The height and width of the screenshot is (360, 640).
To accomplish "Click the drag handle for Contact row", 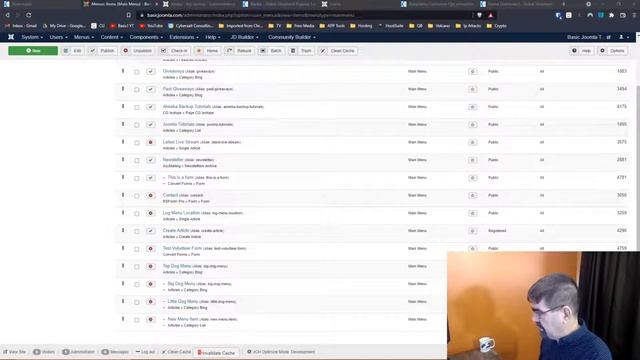I will (x=123, y=195).
